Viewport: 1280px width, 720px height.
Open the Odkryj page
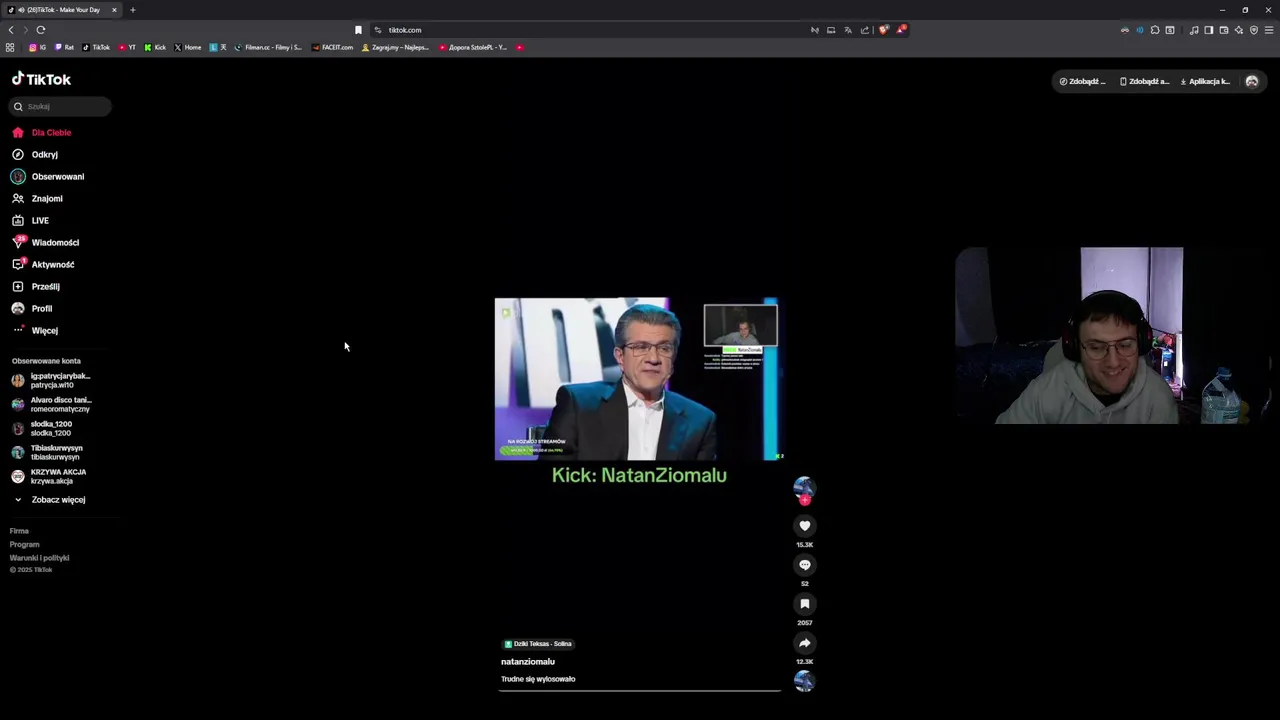35,154
